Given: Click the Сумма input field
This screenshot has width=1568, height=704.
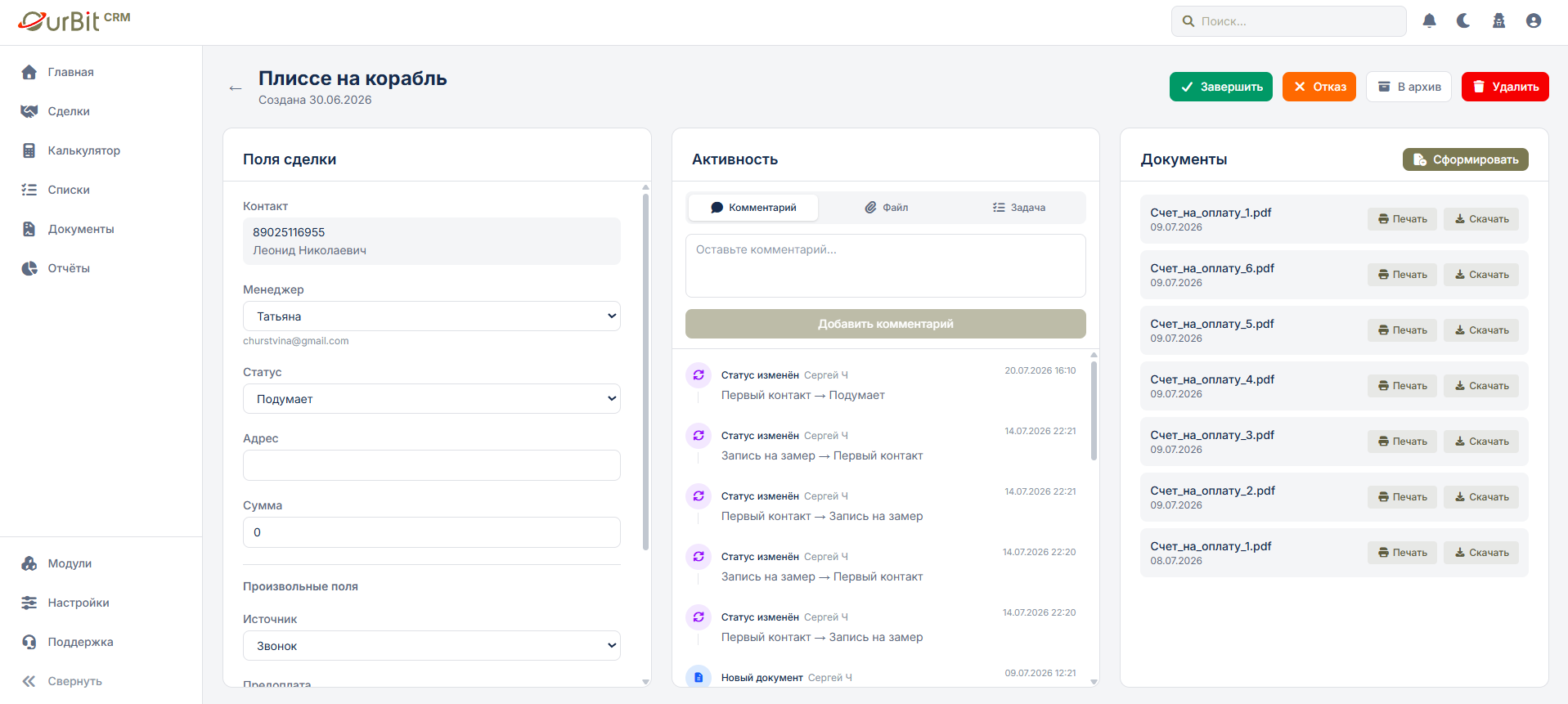Looking at the screenshot, I should (x=432, y=532).
